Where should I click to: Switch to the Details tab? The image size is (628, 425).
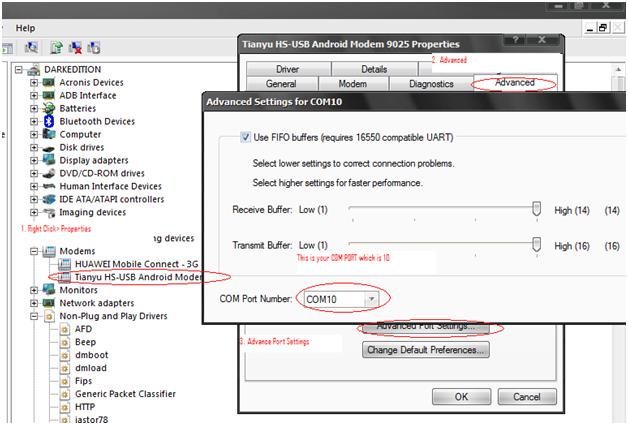tap(374, 69)
